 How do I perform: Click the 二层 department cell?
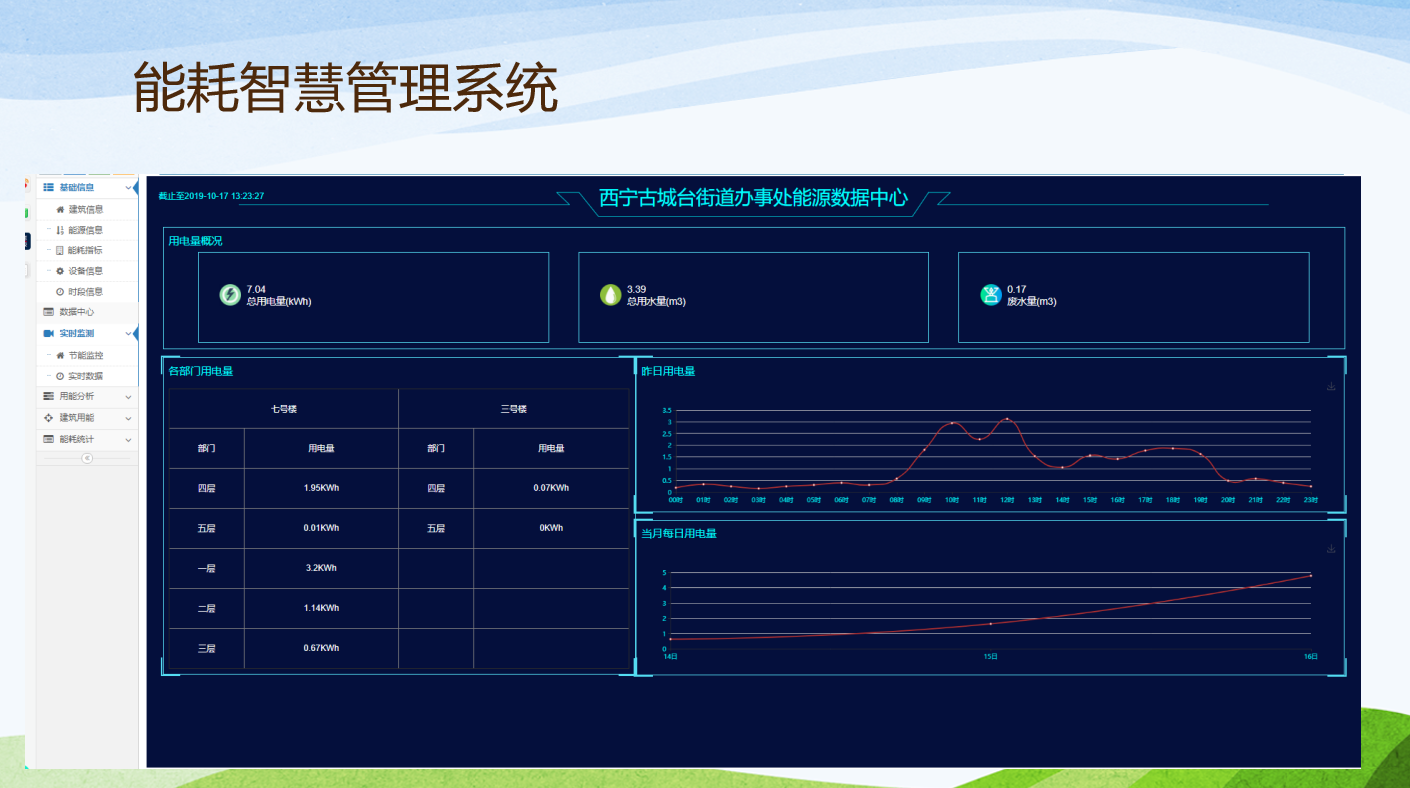coord(206,608)
